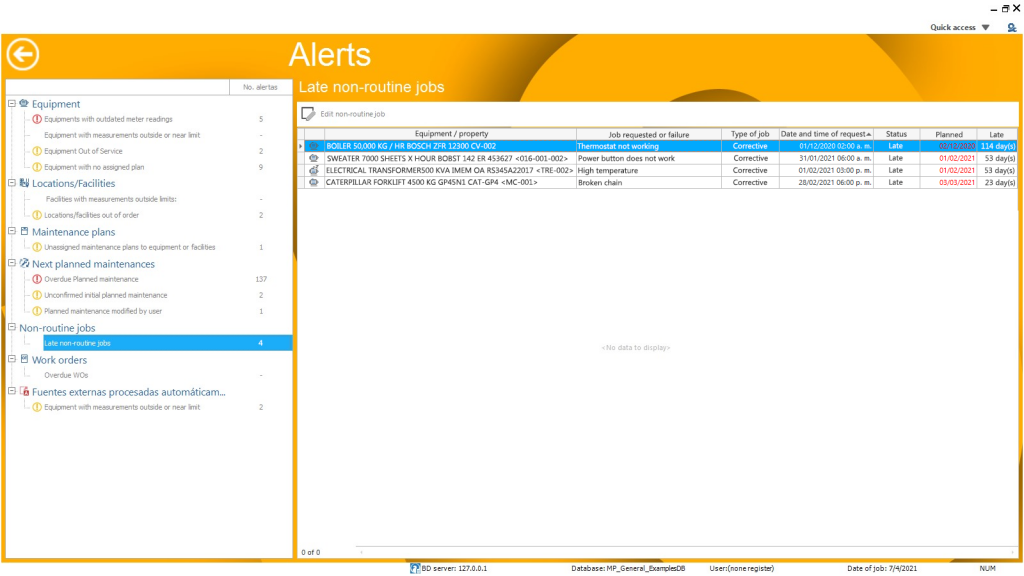The height and width of the screenshot is (576, 1024).
Task: Click equipment icon in BOILER row
Action: click(x=314, y=146)
